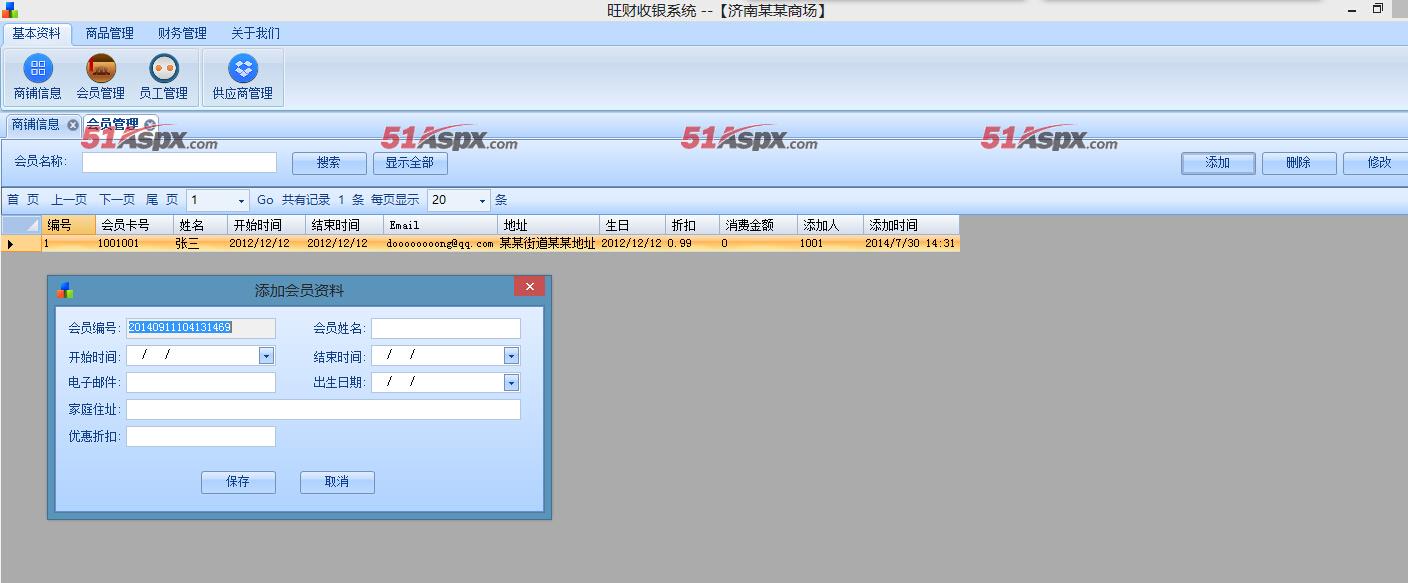The width and height of the screenshot is (1408, 583).
Task: Sort by 地址 column header
Action: [x=548, y=225]
